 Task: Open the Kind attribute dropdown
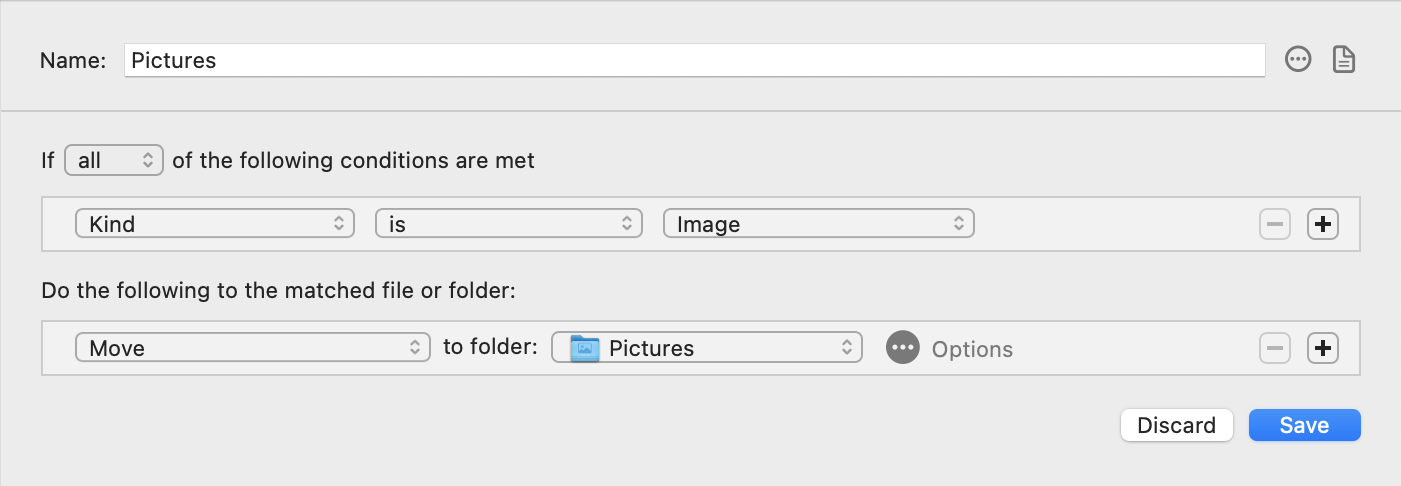[214, 224]
